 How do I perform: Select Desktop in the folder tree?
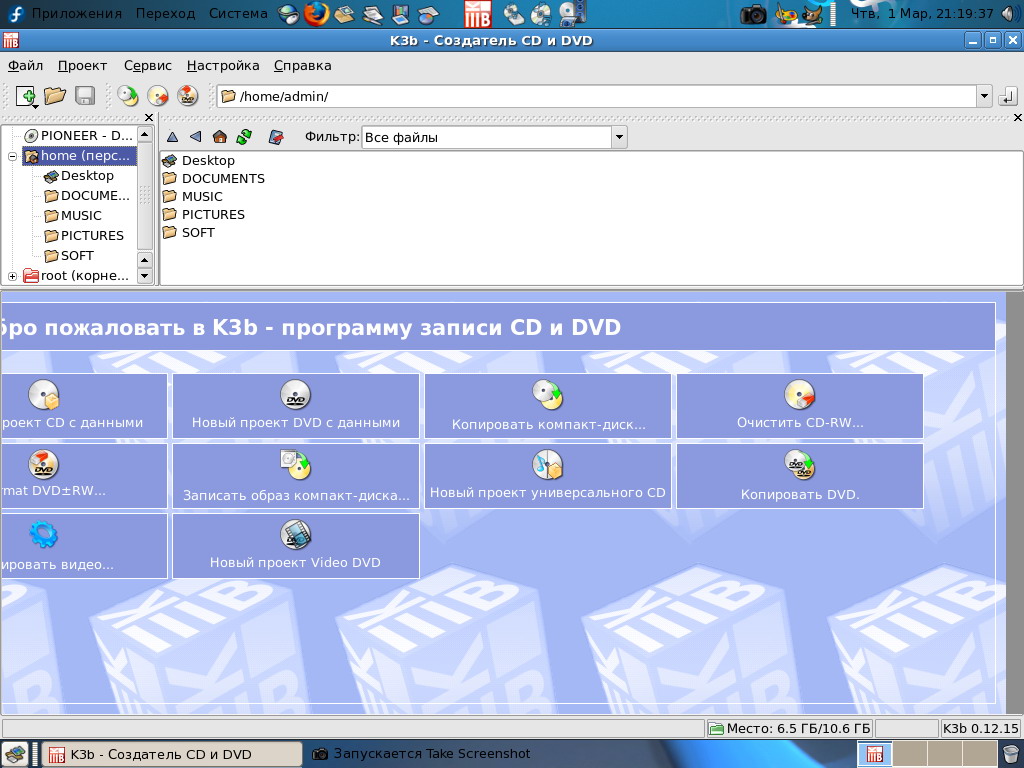tap(78, 176)
